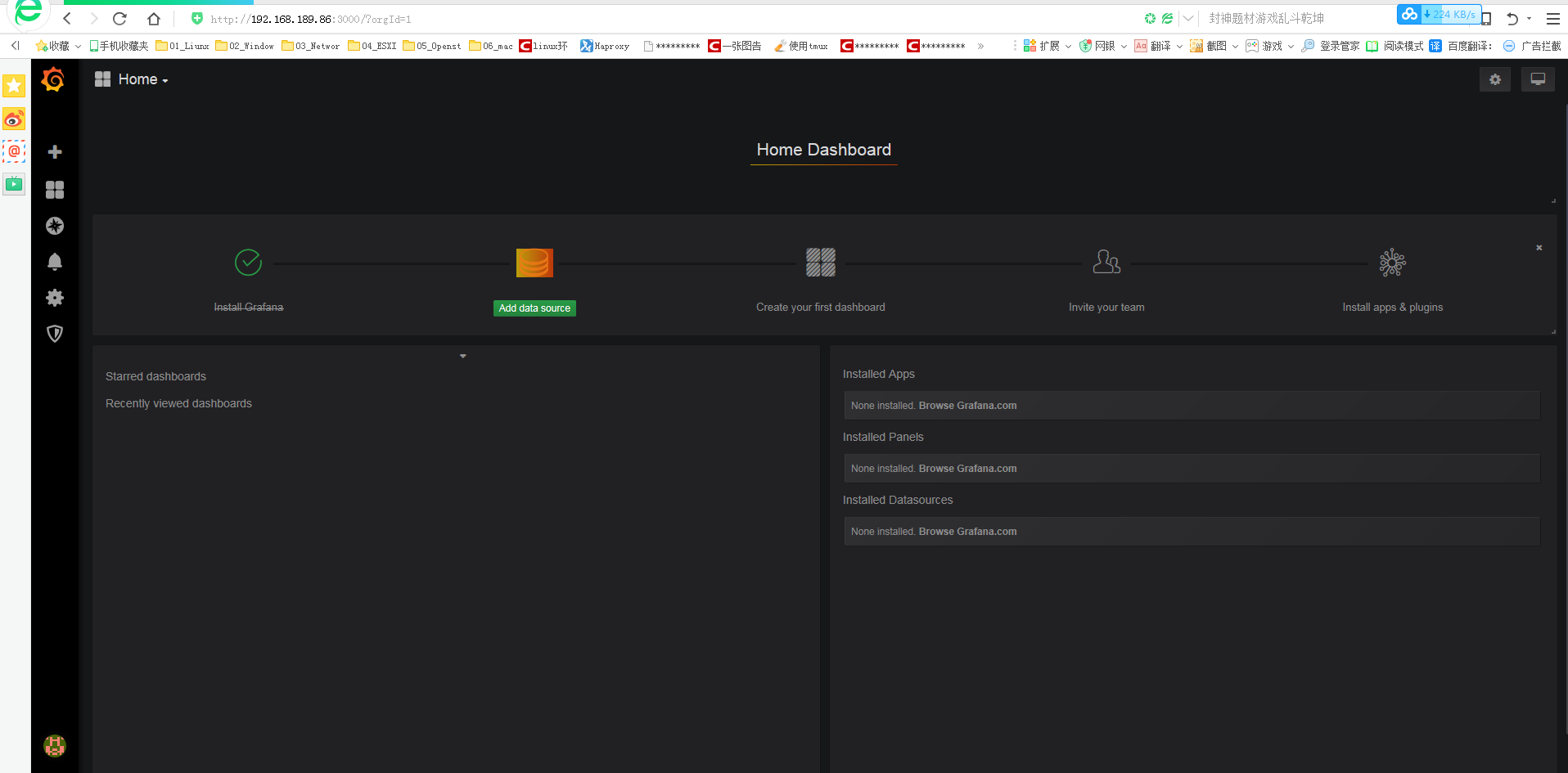Open the 03_Networ bookmark folder
This screenshot has height=773, width=1568.
tap(311, 46)
